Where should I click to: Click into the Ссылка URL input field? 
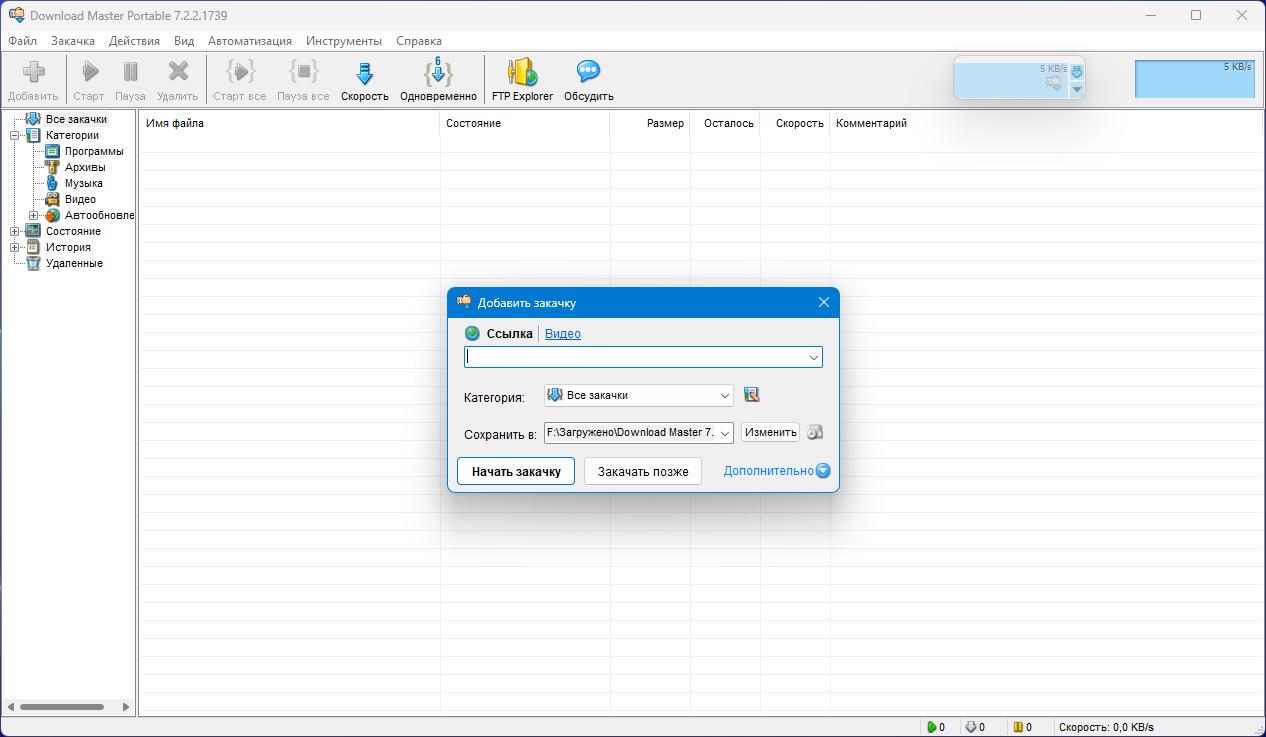coord(635,357)
